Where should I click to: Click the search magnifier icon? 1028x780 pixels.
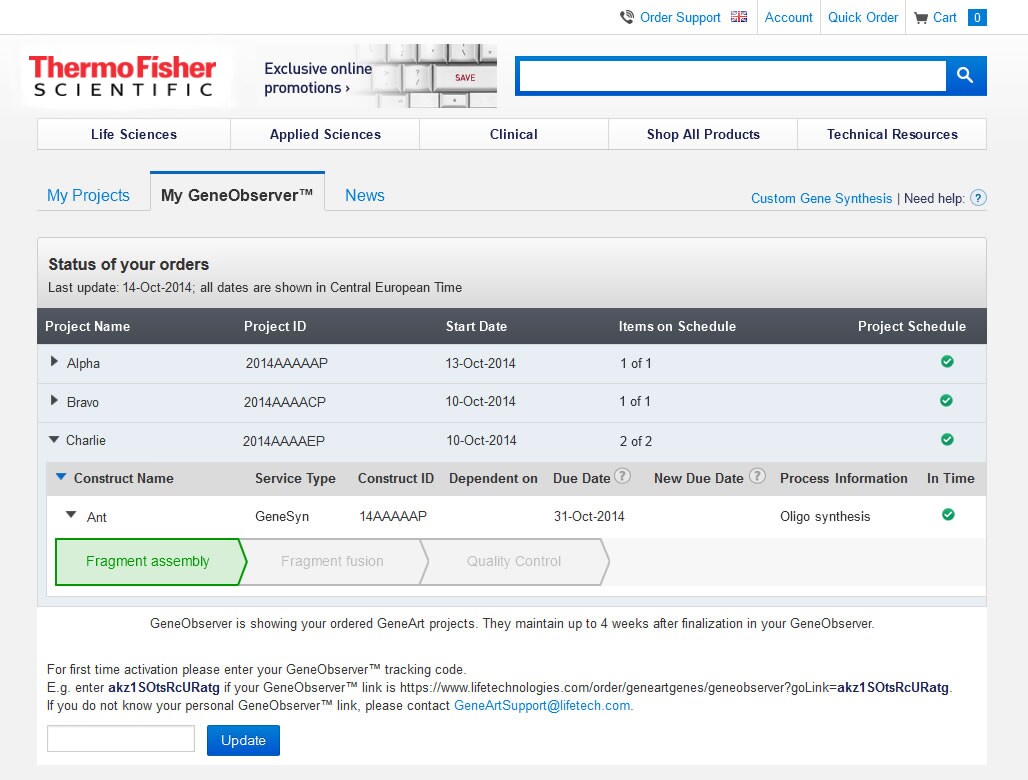click(x=965, y=75)
